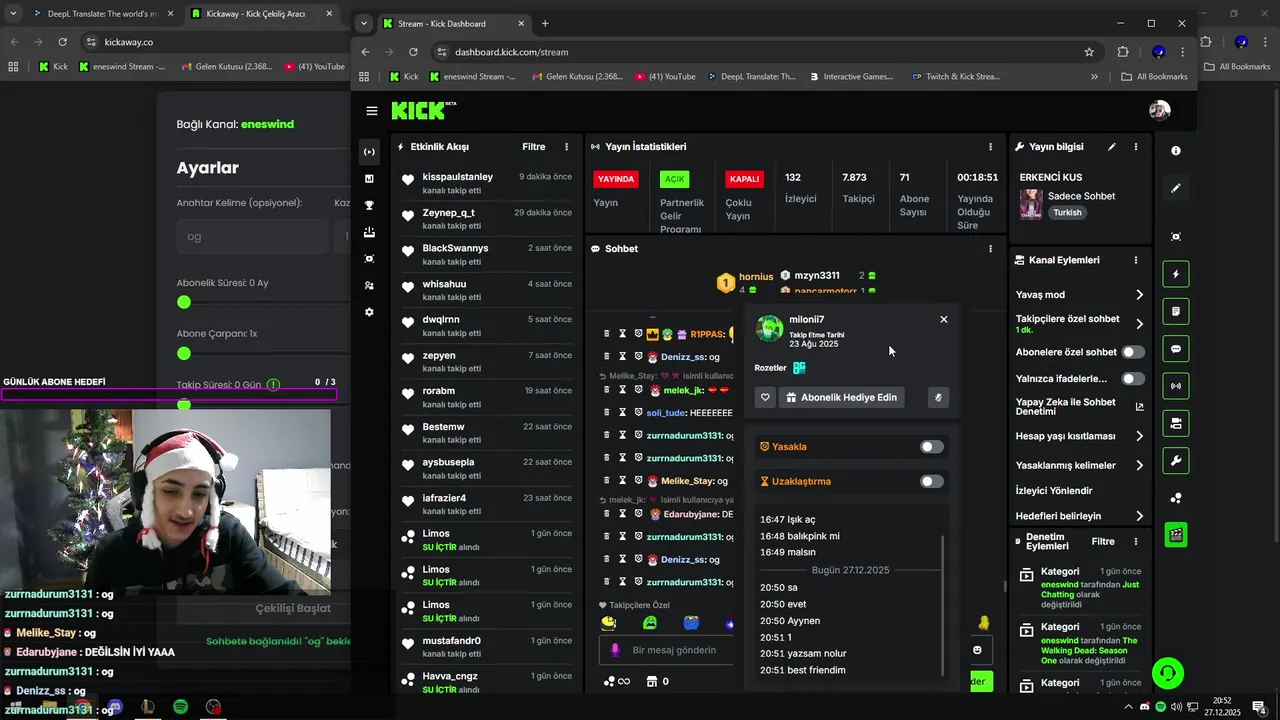This screenshot has width=1280, height=720.
Task: Open the trophy icon in left sidebar
Action: coord(369,205)
